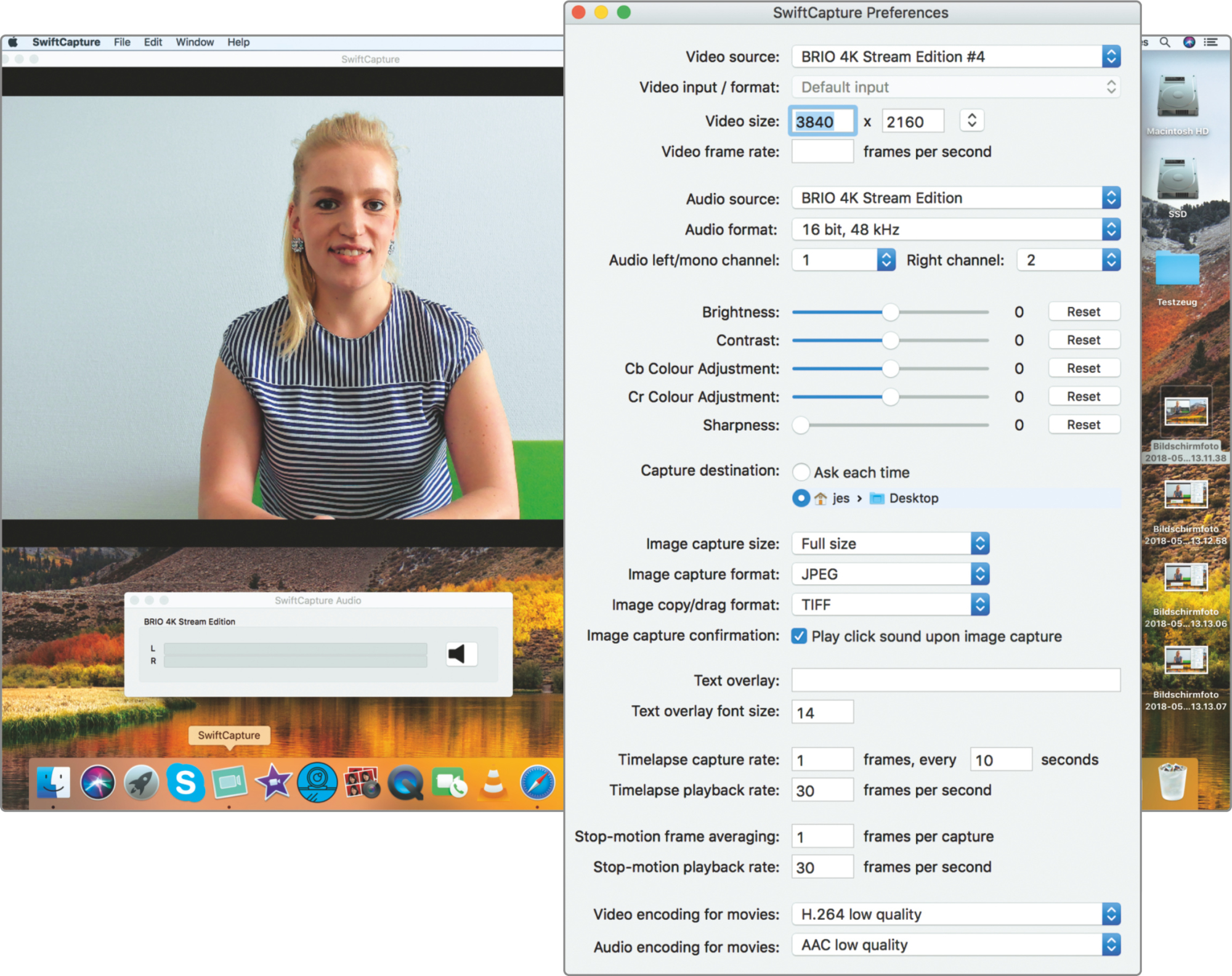Click the Spotlight search magnifier icon
Screen dimensions: 1232x976
[1164, 42]
